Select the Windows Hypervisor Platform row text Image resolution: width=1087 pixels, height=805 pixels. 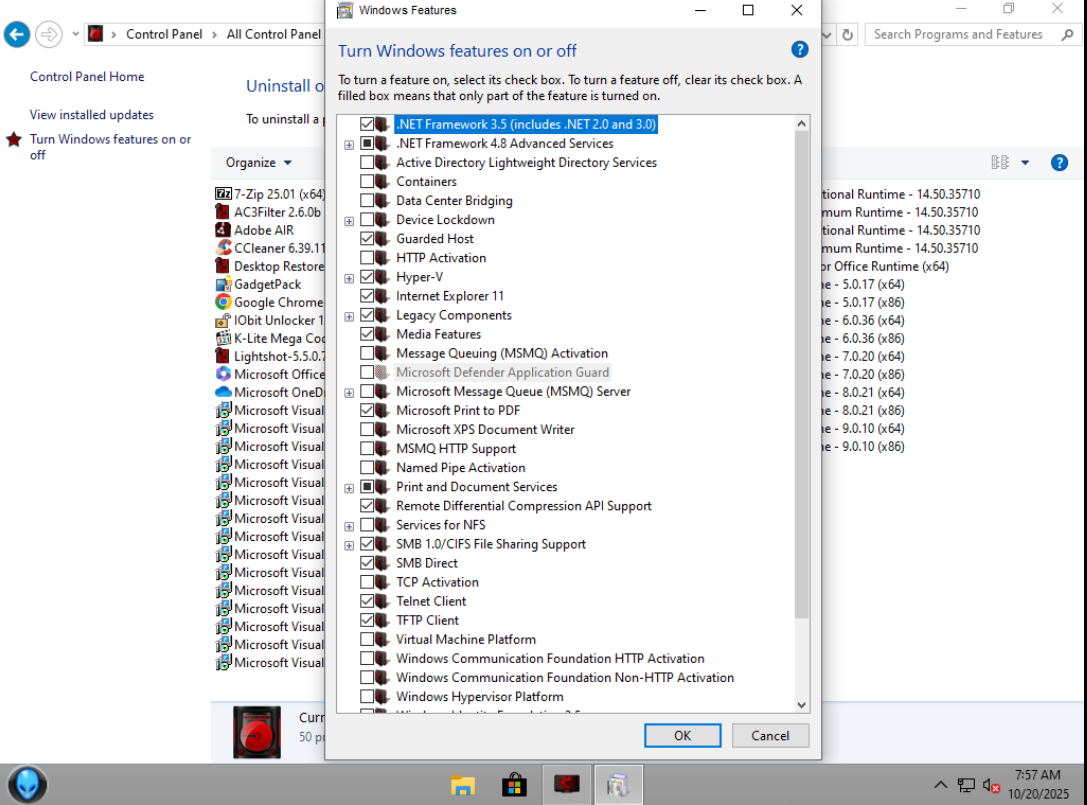click(x=480, y=696)
